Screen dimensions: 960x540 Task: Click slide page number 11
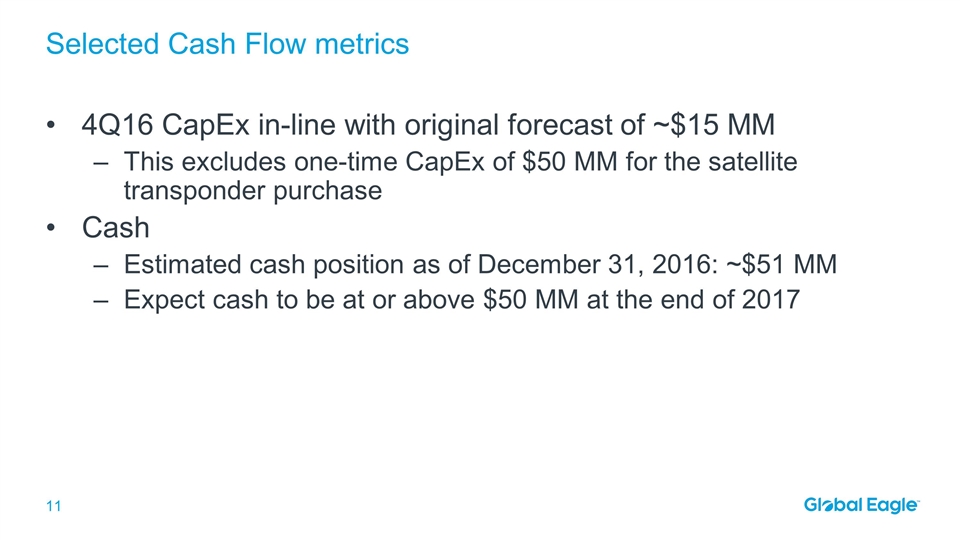click(53, 507)
